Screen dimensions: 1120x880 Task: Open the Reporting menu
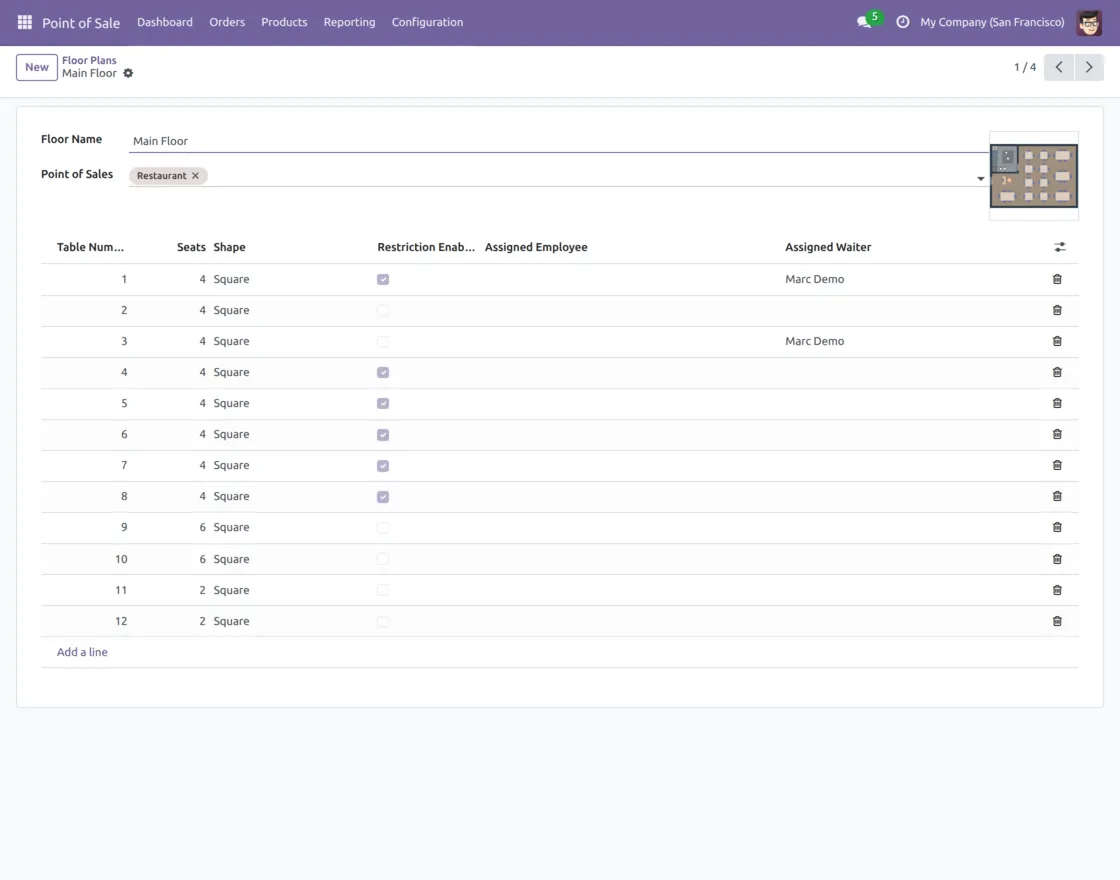pos(349,22)
